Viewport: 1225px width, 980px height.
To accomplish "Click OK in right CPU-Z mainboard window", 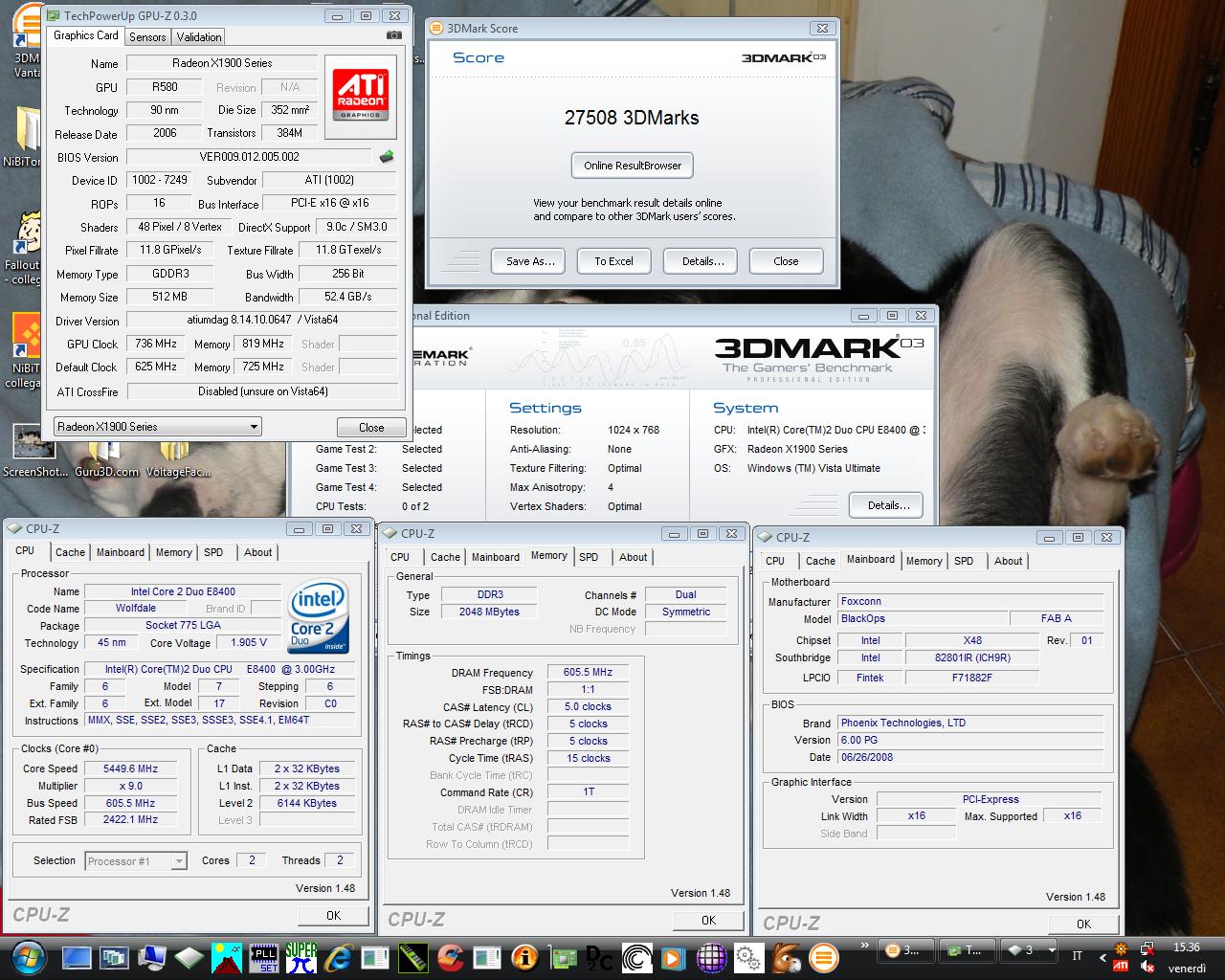I will [x=1083, y=924].
